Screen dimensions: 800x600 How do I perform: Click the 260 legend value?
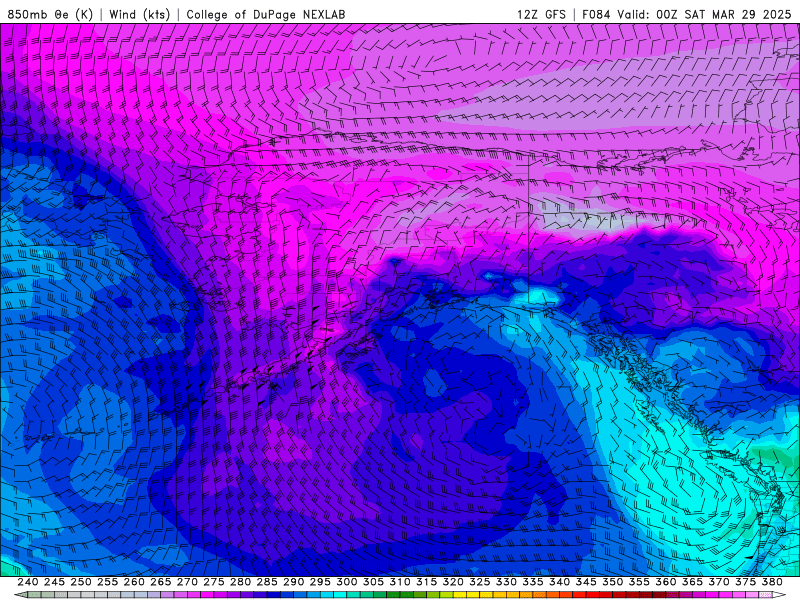(134, 582)
